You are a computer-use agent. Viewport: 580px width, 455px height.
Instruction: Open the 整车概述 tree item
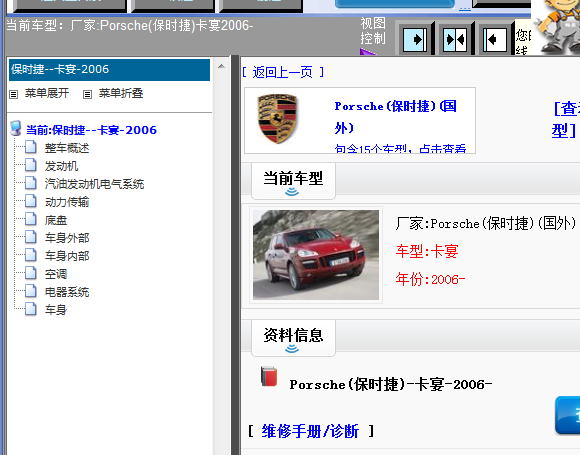[x=67, y=148]
